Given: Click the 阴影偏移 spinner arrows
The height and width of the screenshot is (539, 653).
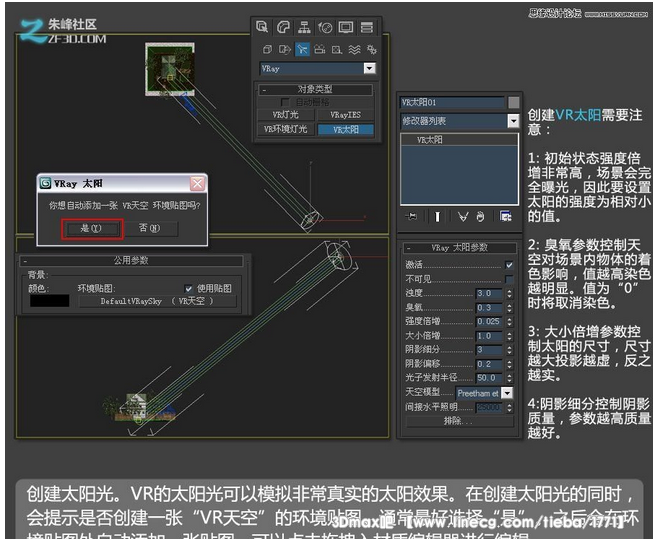Looking at the screenshot, I should pos(509,364).
